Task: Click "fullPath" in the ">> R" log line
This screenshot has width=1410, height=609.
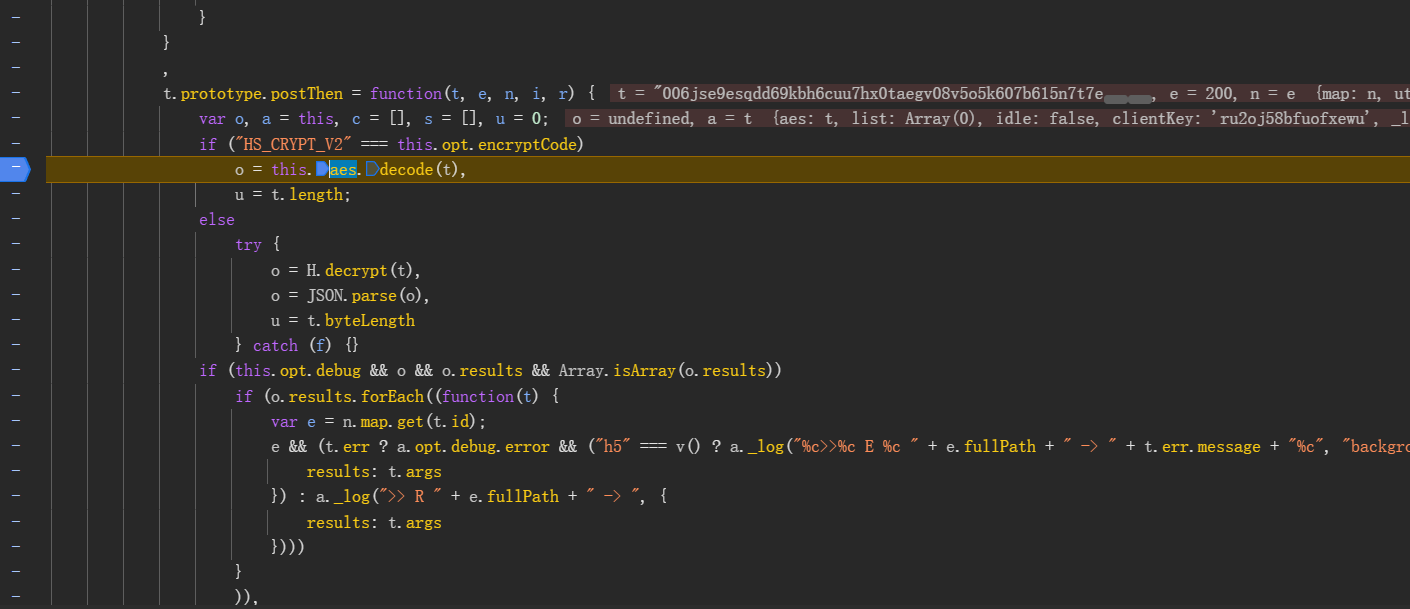Action: coord(522,497)
